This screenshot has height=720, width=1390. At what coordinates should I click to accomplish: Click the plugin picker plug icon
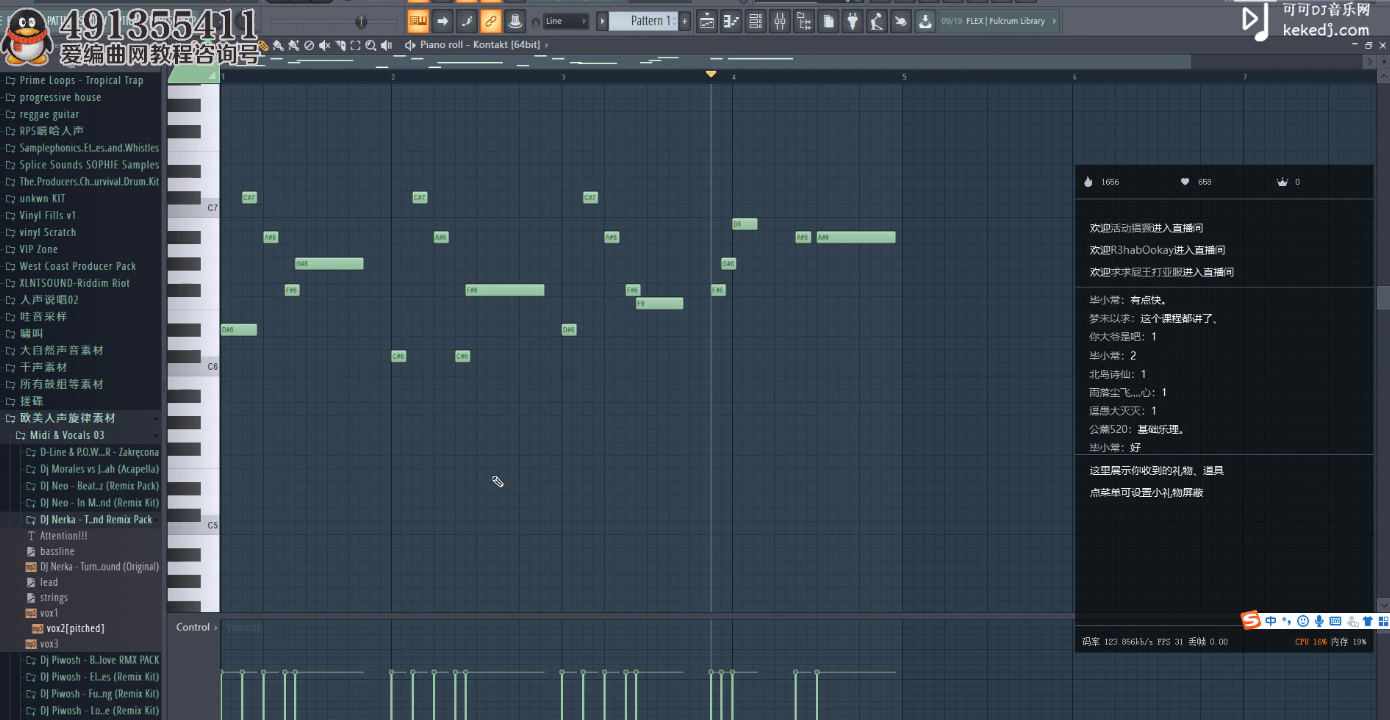tap(852, 21)
